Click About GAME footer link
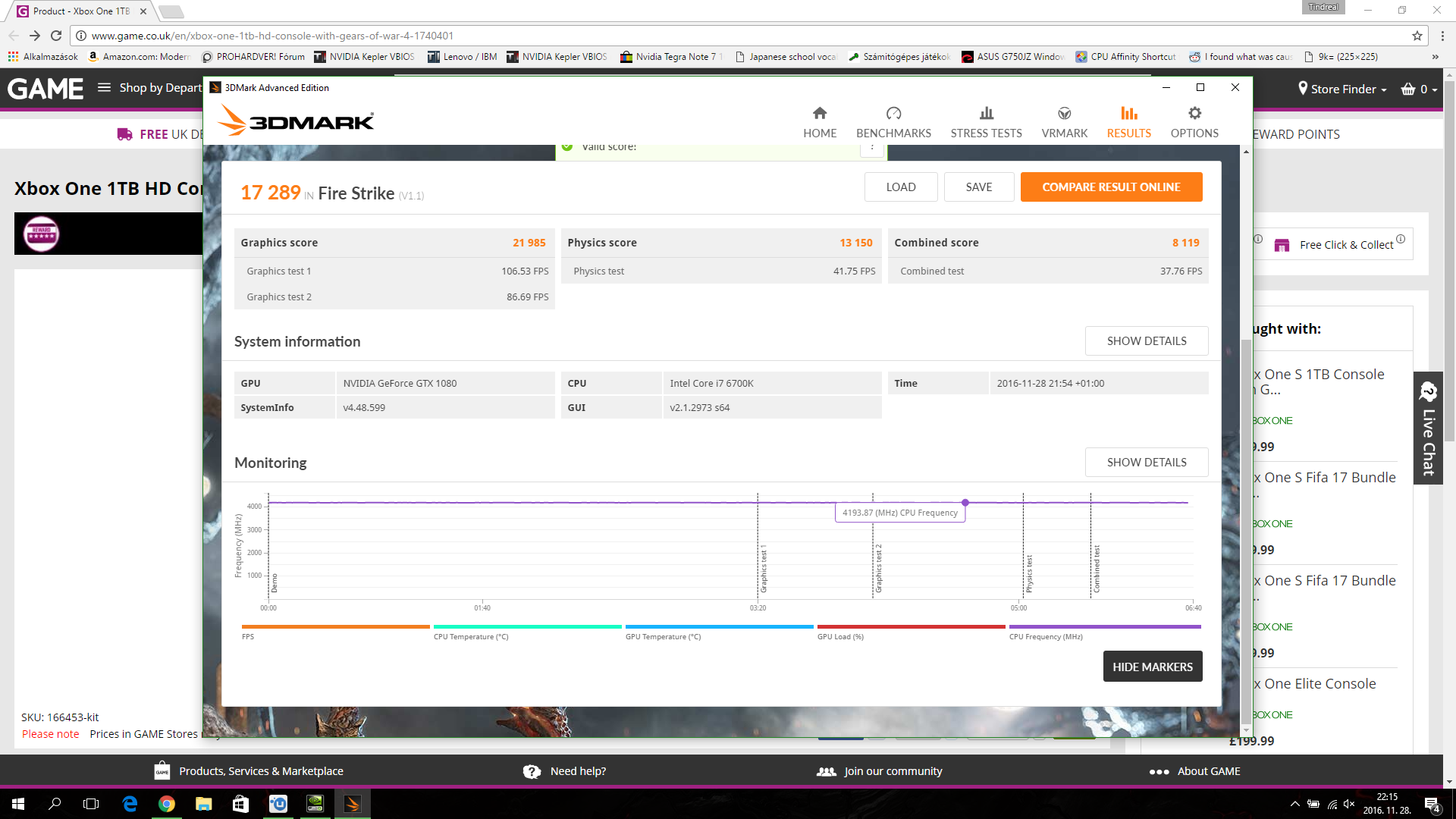 coord(1195,771)
